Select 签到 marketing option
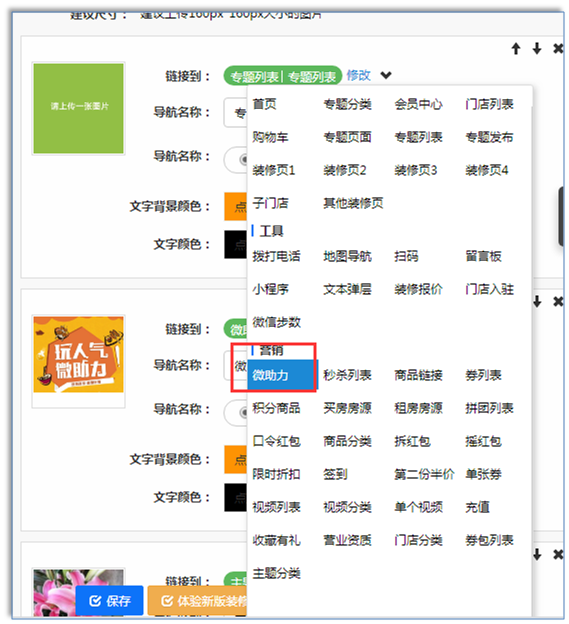 click(335, 474)
